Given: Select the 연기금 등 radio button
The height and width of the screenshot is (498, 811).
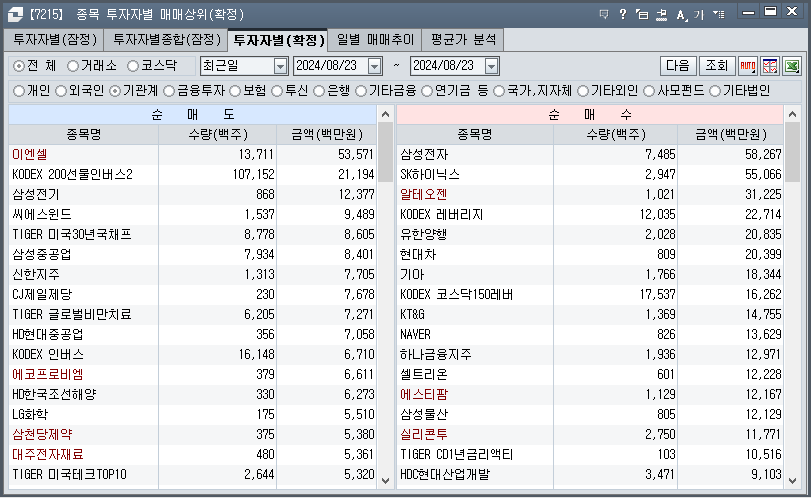Looking at the screenshot, I should pyautogui.click(x=427, y=91).
